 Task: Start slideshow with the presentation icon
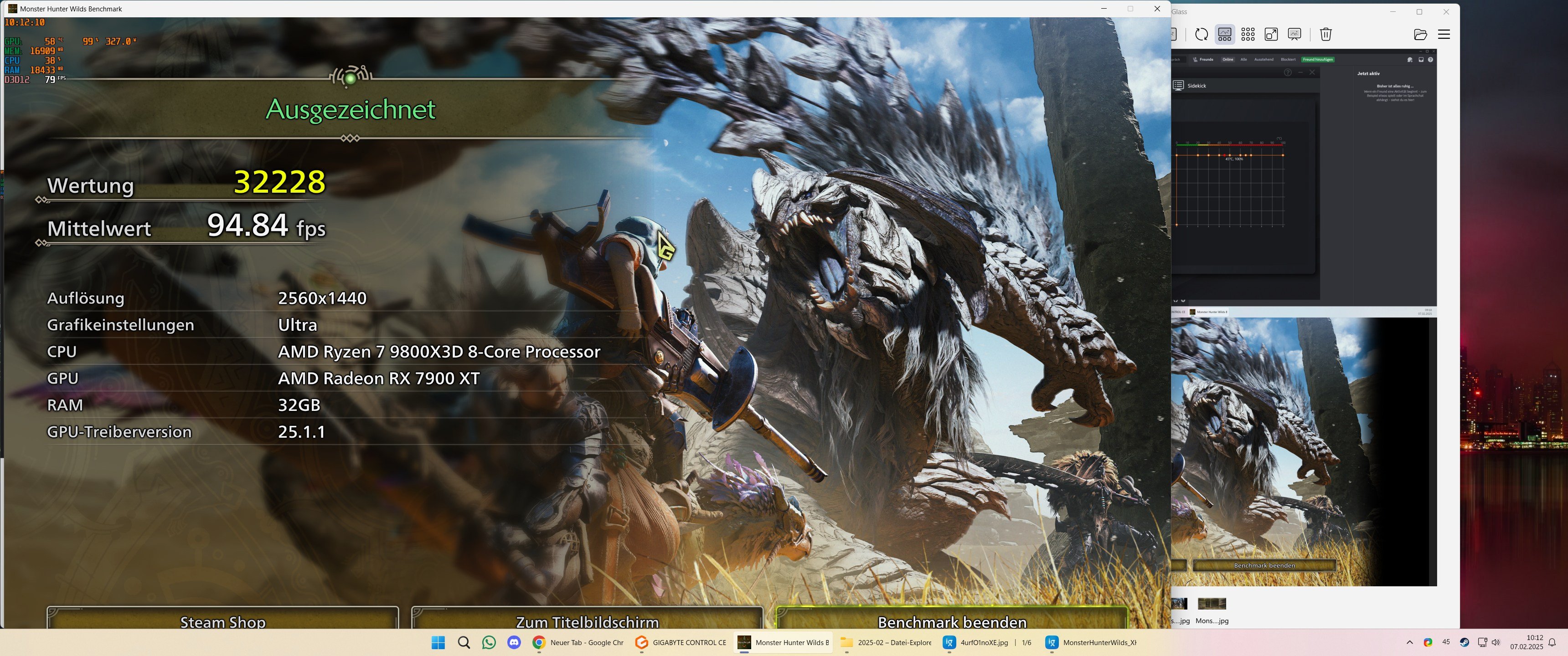[1295, 35]
